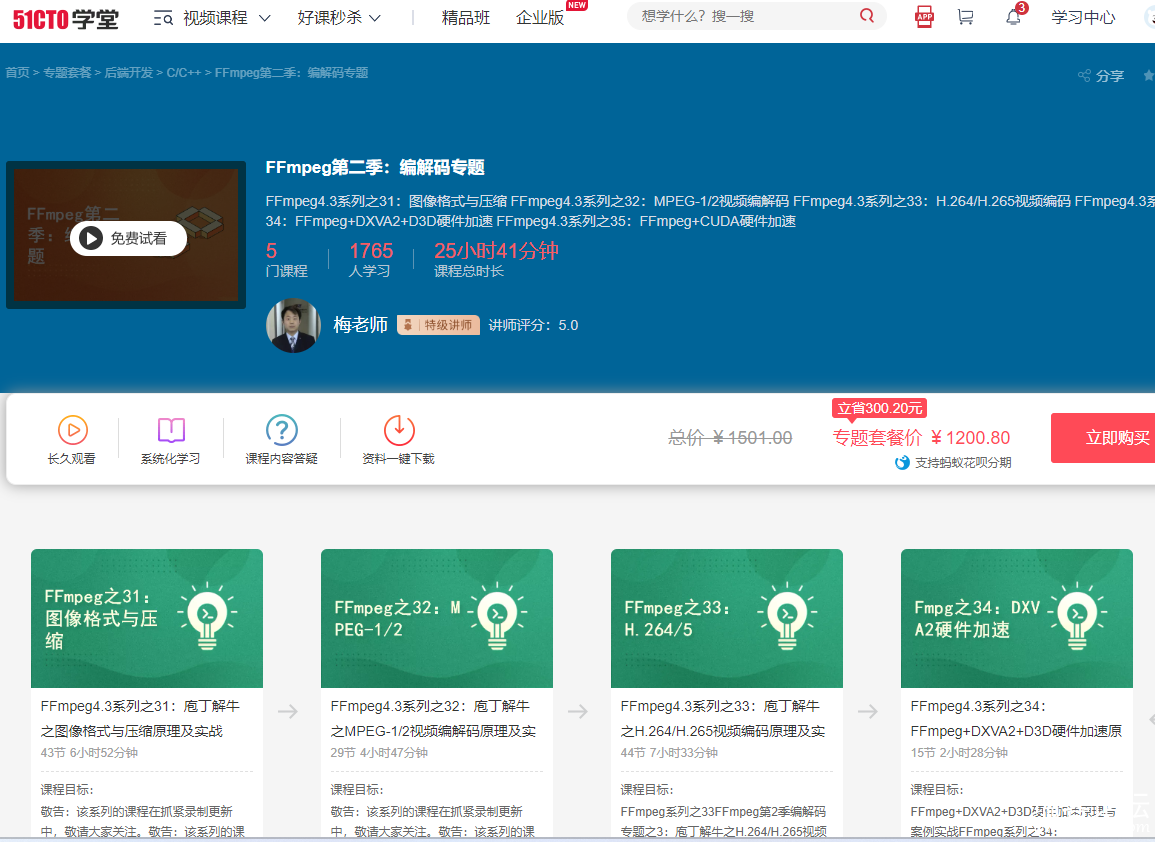Click the 51CTO学堂 logo
The width and height of the screenshot is (1155, 842).
[x=66, y=18]
